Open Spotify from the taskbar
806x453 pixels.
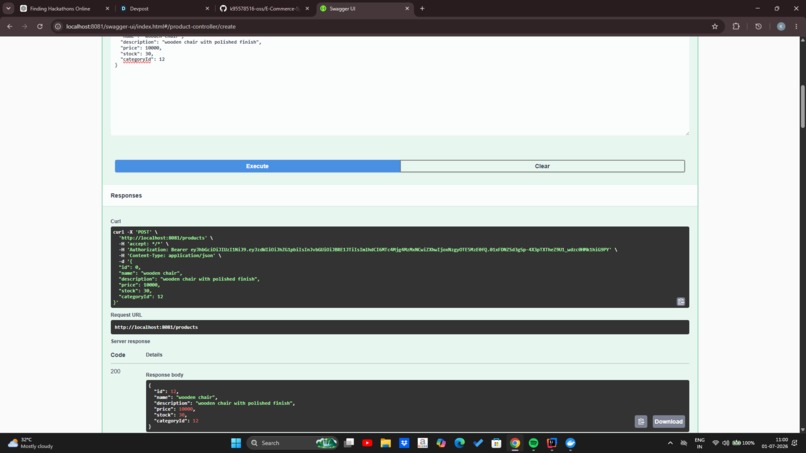coord(533,443)
